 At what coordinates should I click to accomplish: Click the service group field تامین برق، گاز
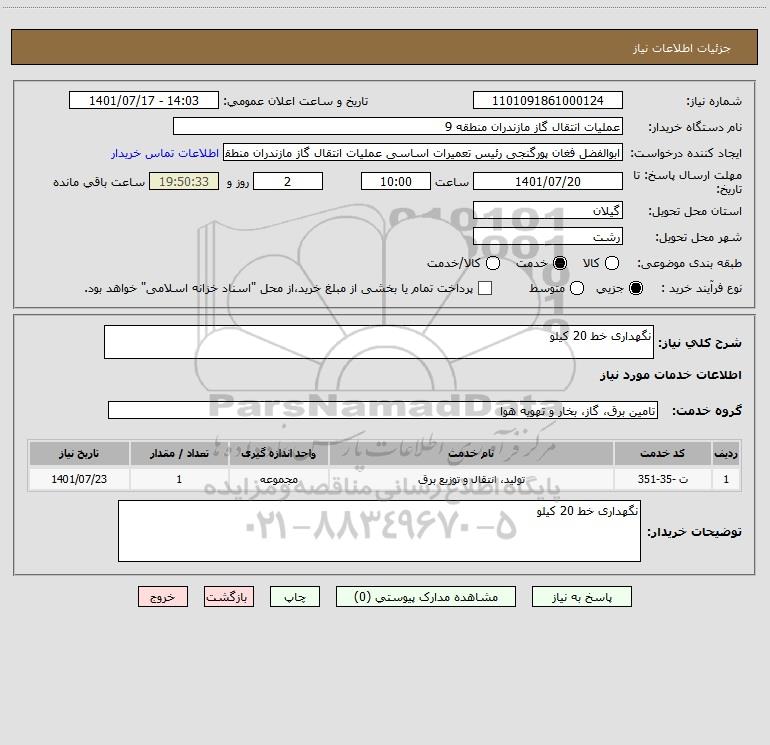coord(383,410)
